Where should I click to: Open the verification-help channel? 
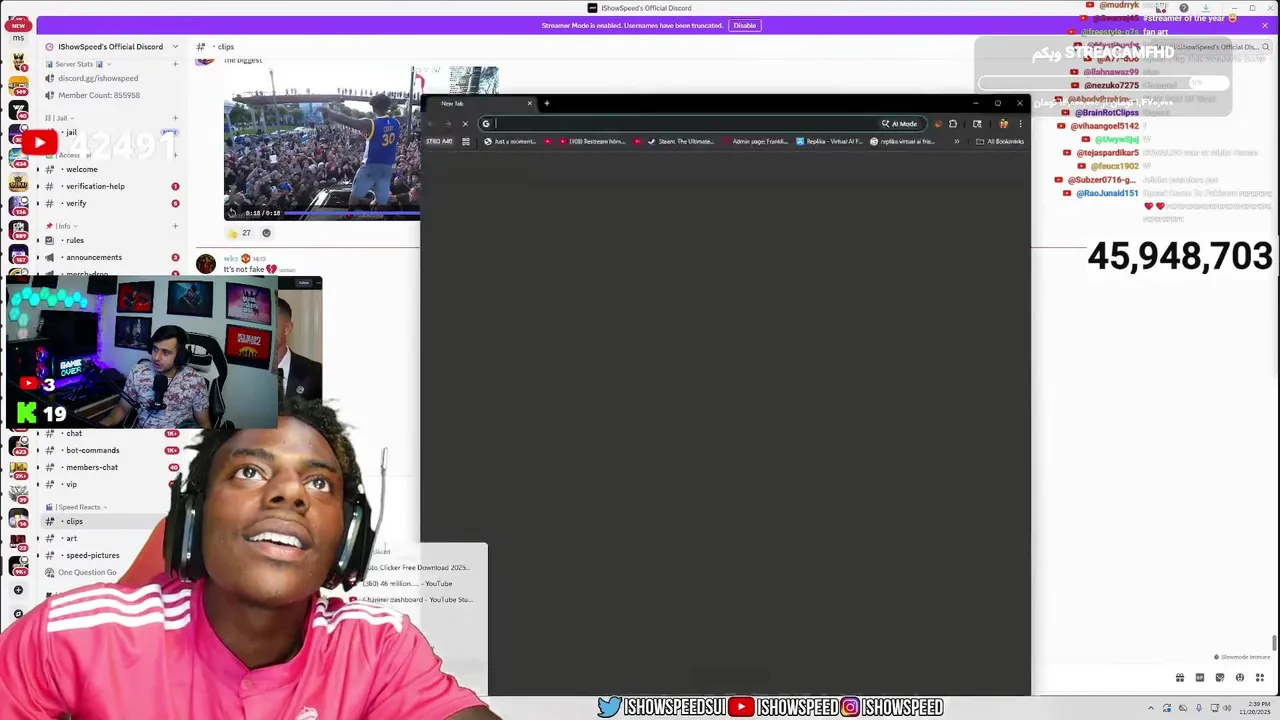tap(95, 186)
